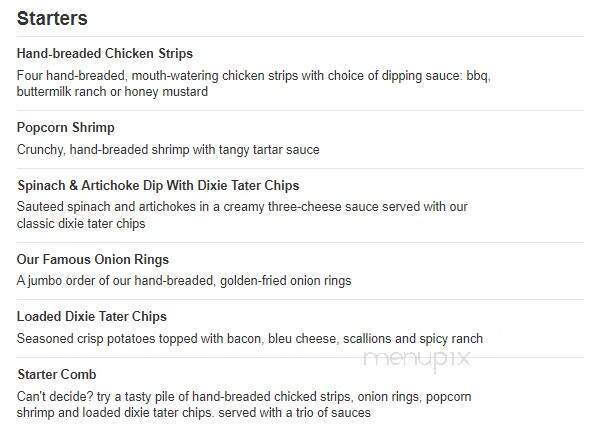Viewport: 596px width, 441px height.
Task: Click the word "Rings" in onion rings title
Action: (x=151, y=260)
